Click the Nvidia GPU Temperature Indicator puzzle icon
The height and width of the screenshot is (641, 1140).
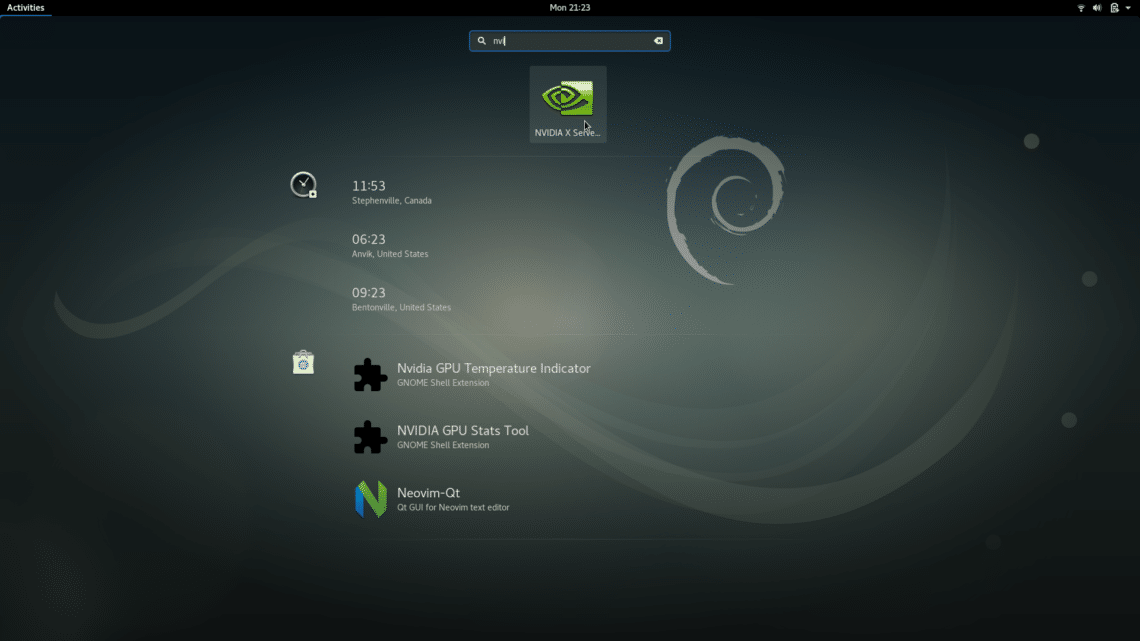(370, 375)
